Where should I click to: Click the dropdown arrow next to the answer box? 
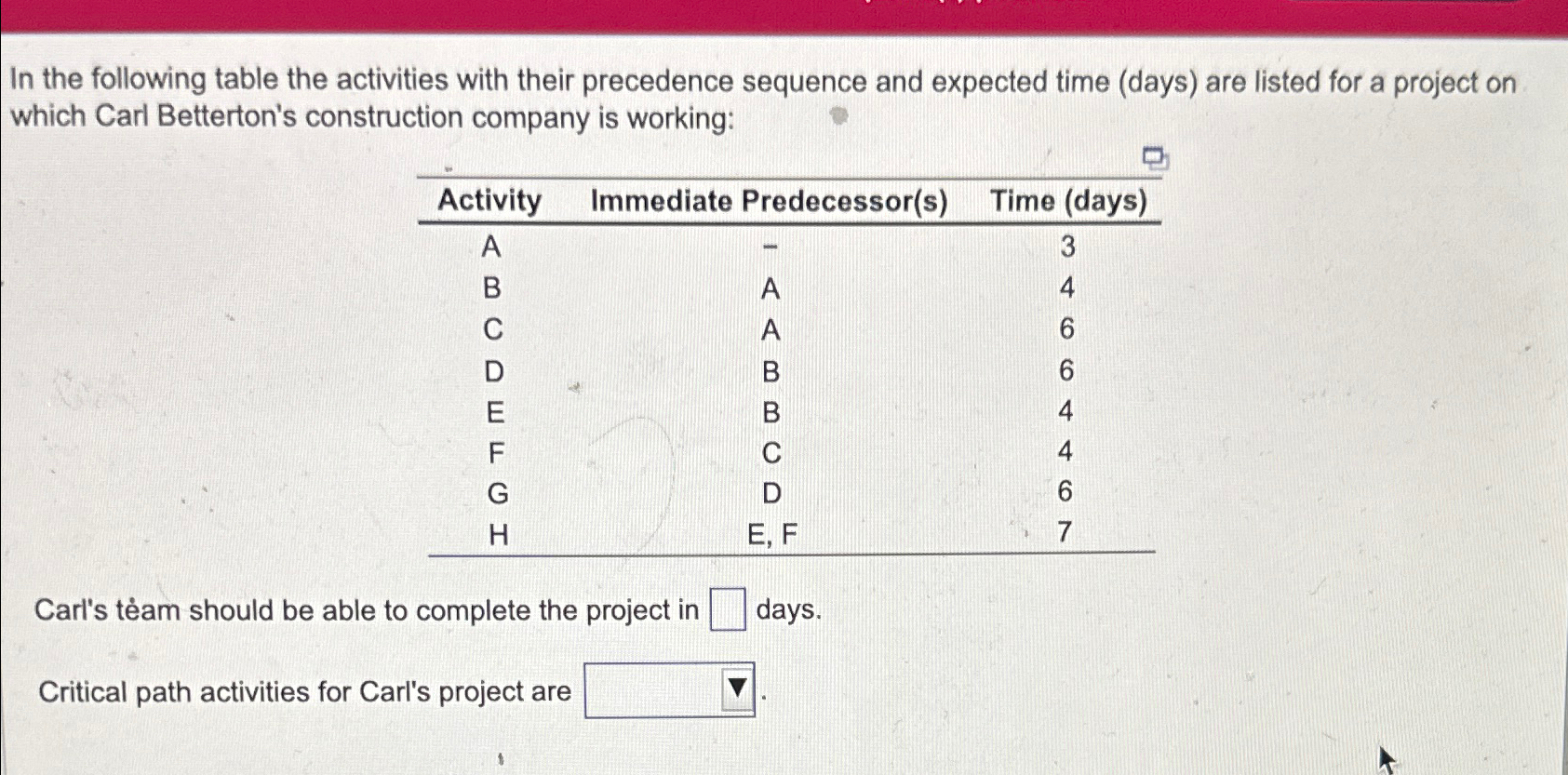(x=736, y=688)
